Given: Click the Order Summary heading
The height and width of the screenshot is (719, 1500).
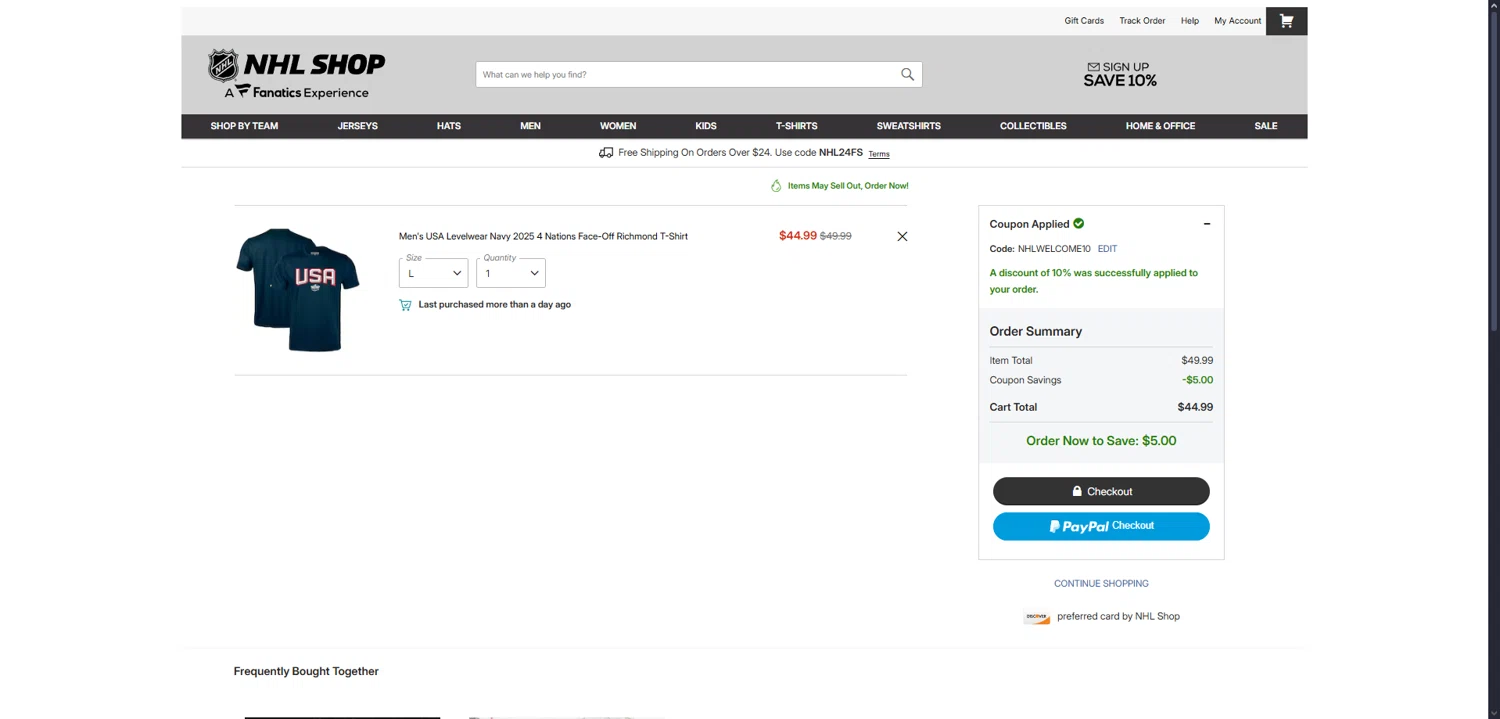Looking at the screenshot, I should 1035,331.
